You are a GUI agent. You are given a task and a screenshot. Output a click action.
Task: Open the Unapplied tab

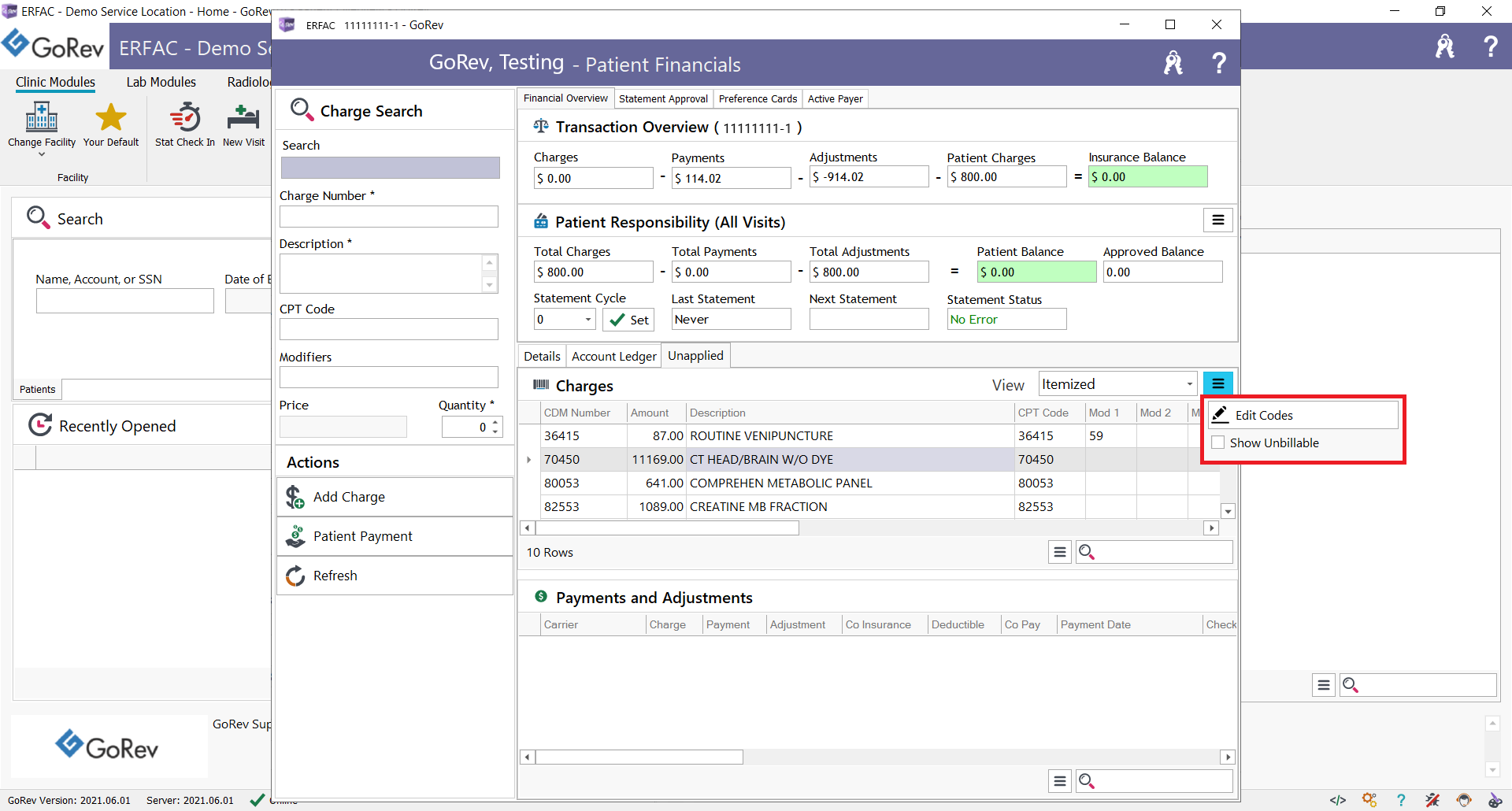(695, 356)
